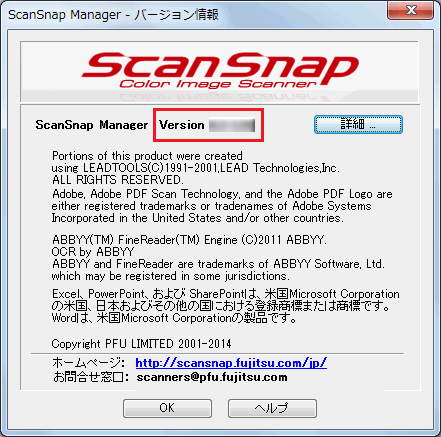Click the red ScanSnap logo
441x437 pixels.
coord(220,66)
